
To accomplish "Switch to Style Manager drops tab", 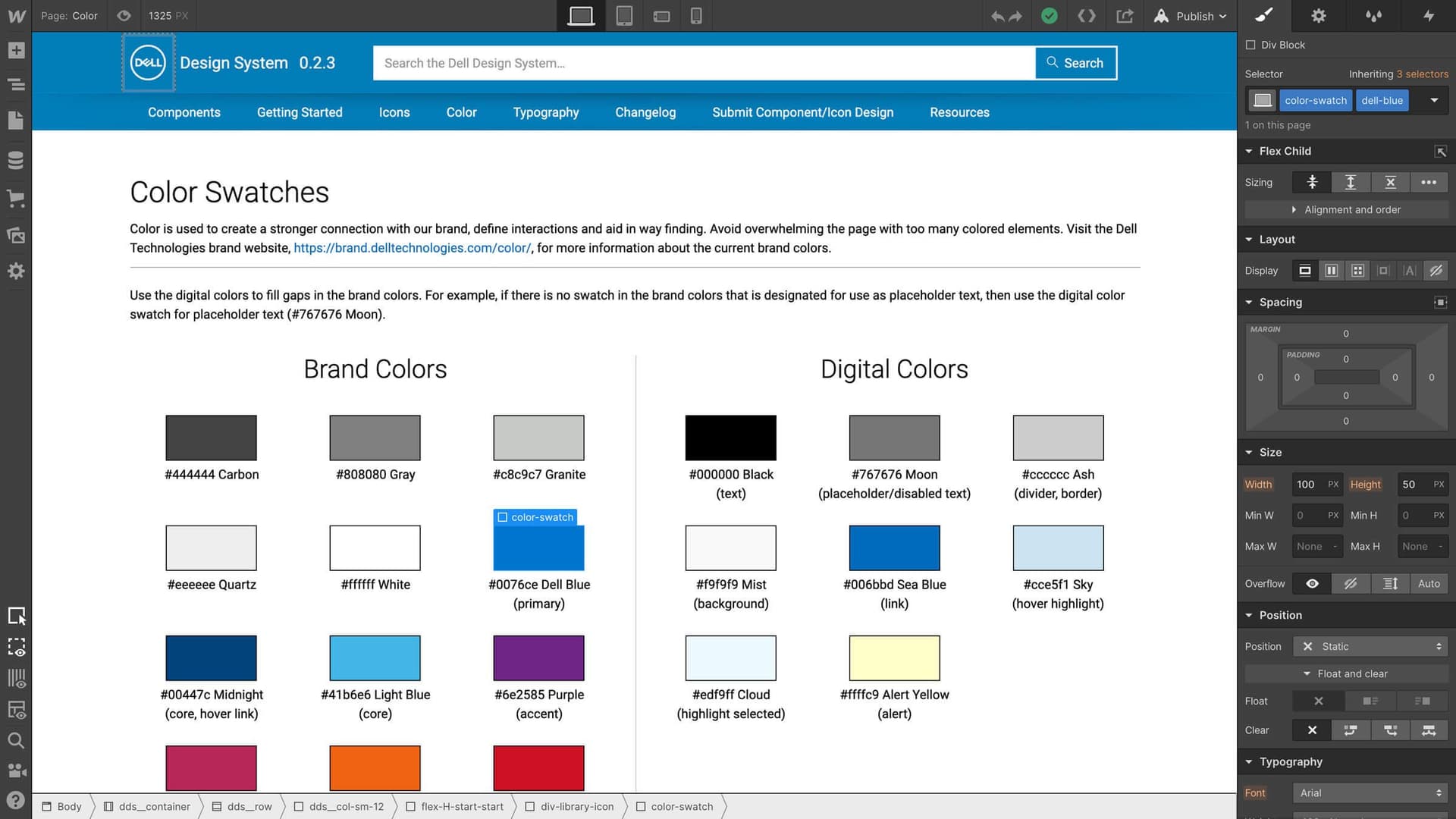I will 1373,15.
